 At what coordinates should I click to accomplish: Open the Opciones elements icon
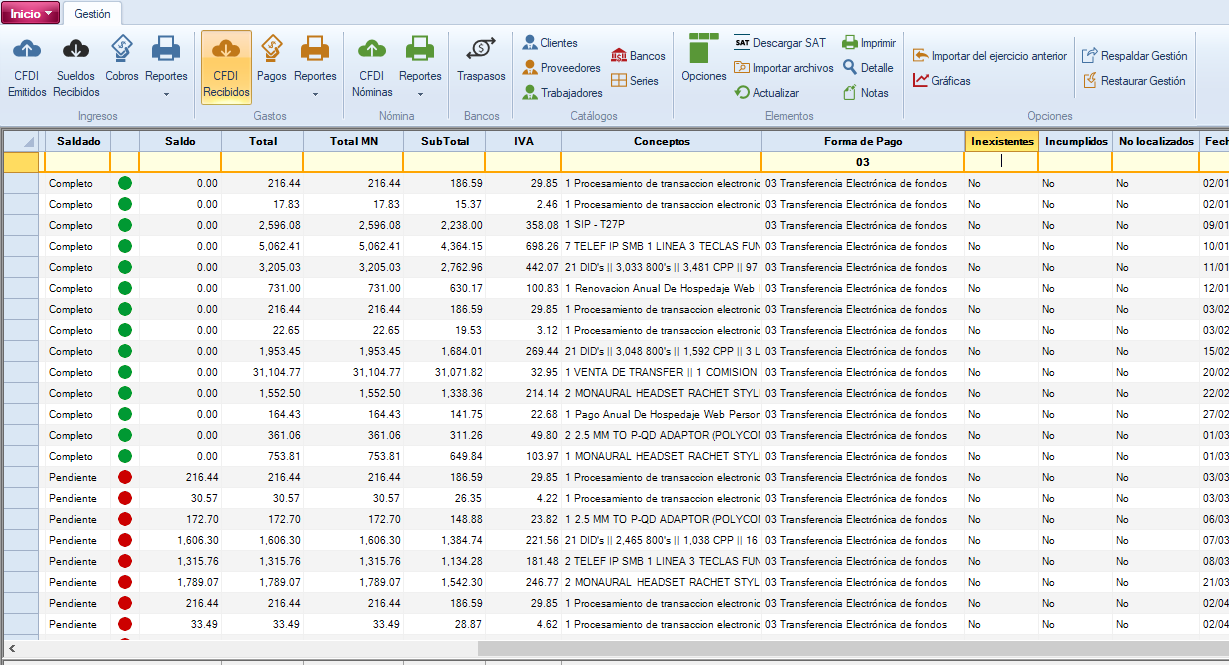pos(703,58)
